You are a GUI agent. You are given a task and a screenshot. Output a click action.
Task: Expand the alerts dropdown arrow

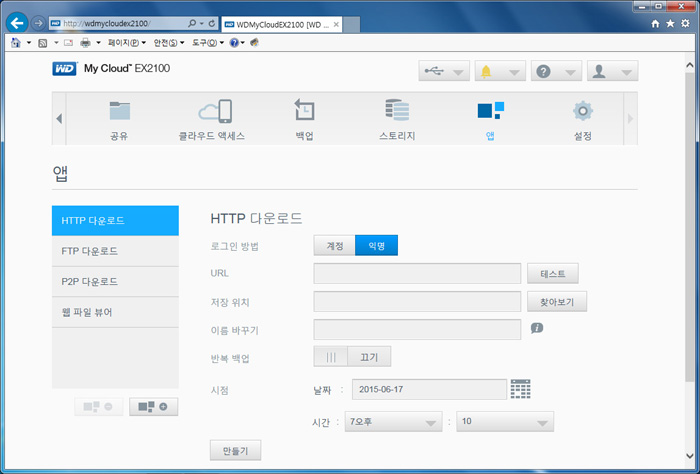tap(514, 72)
